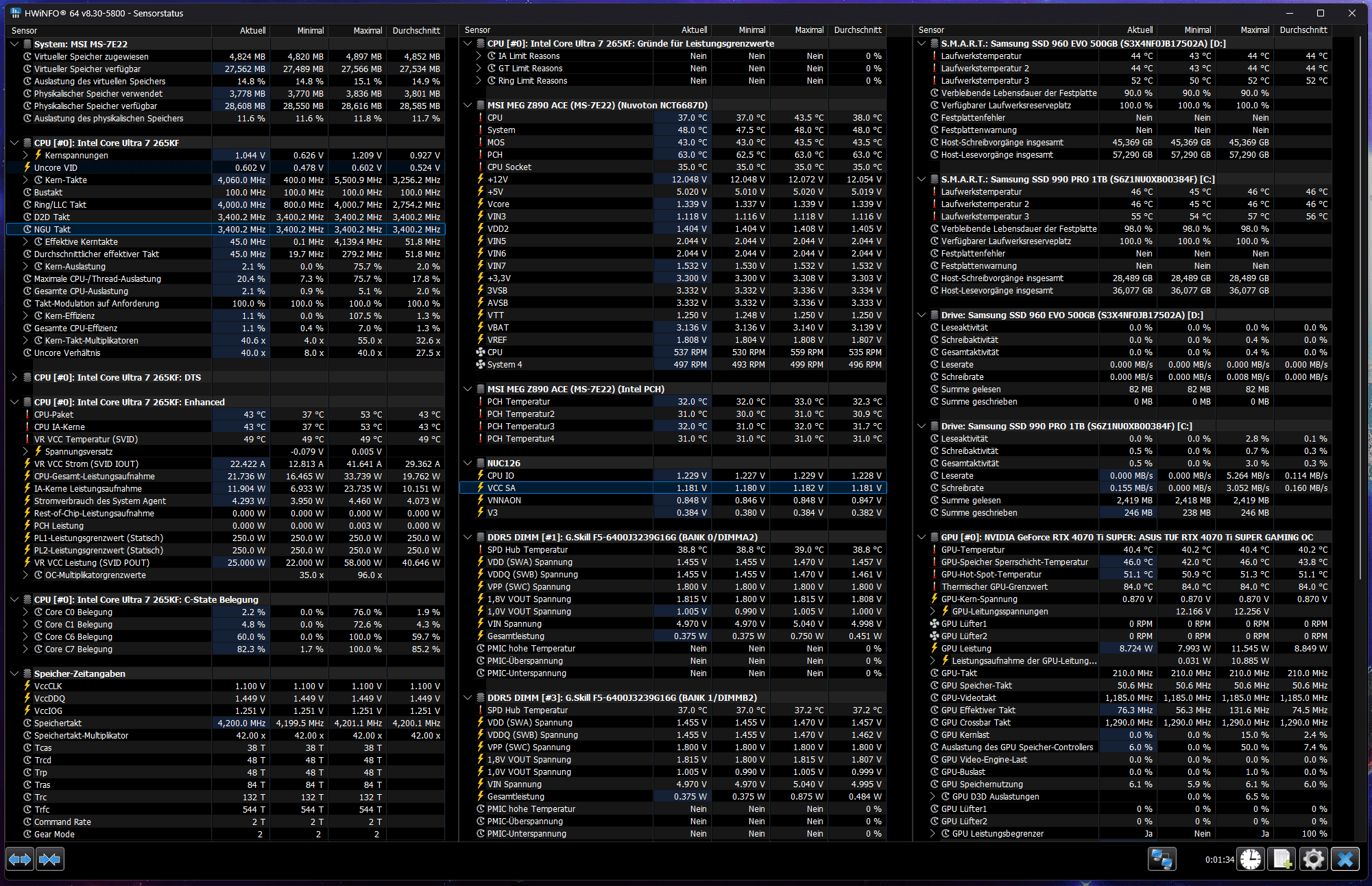Expand the CPU DTS sensor group
The width and height of the screenshot is (1372, 886).
tap(14, 378)
